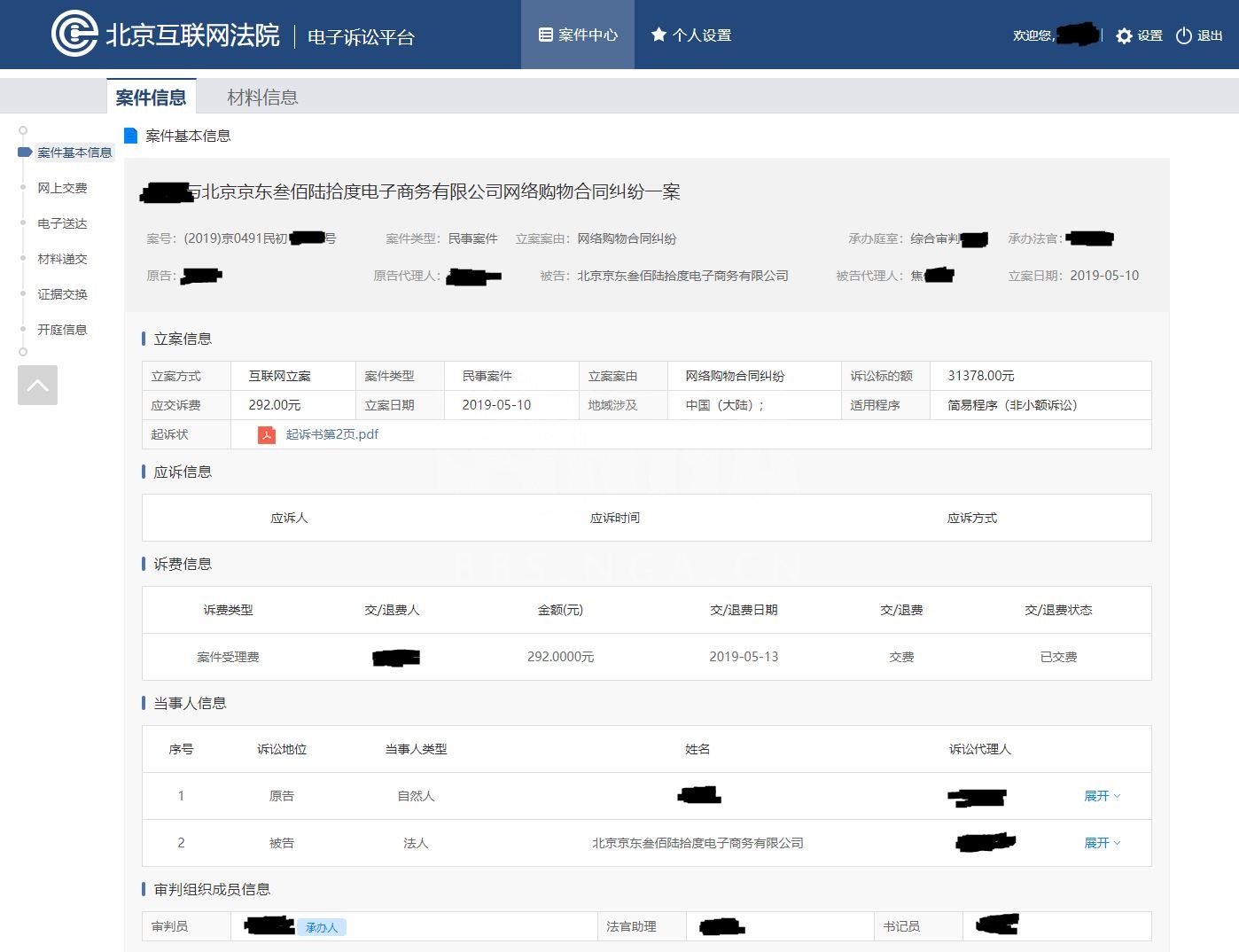Expand the 被告 party row with 展开
The width and height of the screenshot is (1239, 952).
(x=1102, y=843)
